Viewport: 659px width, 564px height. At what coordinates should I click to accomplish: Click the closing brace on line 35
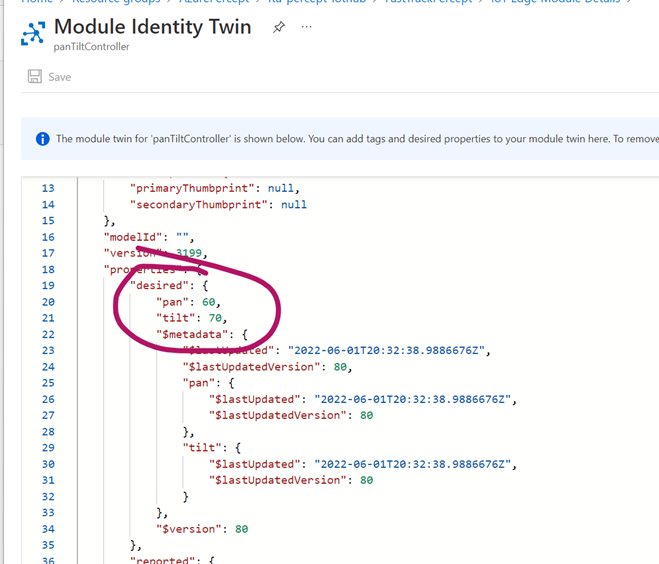tap(133, 546)
